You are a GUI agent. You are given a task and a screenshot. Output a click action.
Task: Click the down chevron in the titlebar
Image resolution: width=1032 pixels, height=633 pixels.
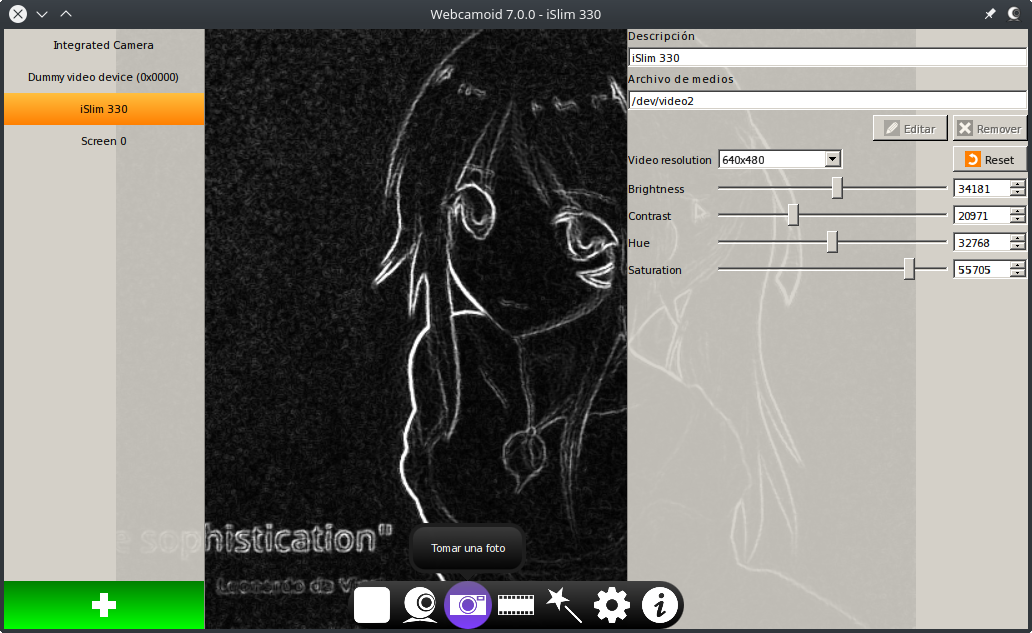pos(41,14)
